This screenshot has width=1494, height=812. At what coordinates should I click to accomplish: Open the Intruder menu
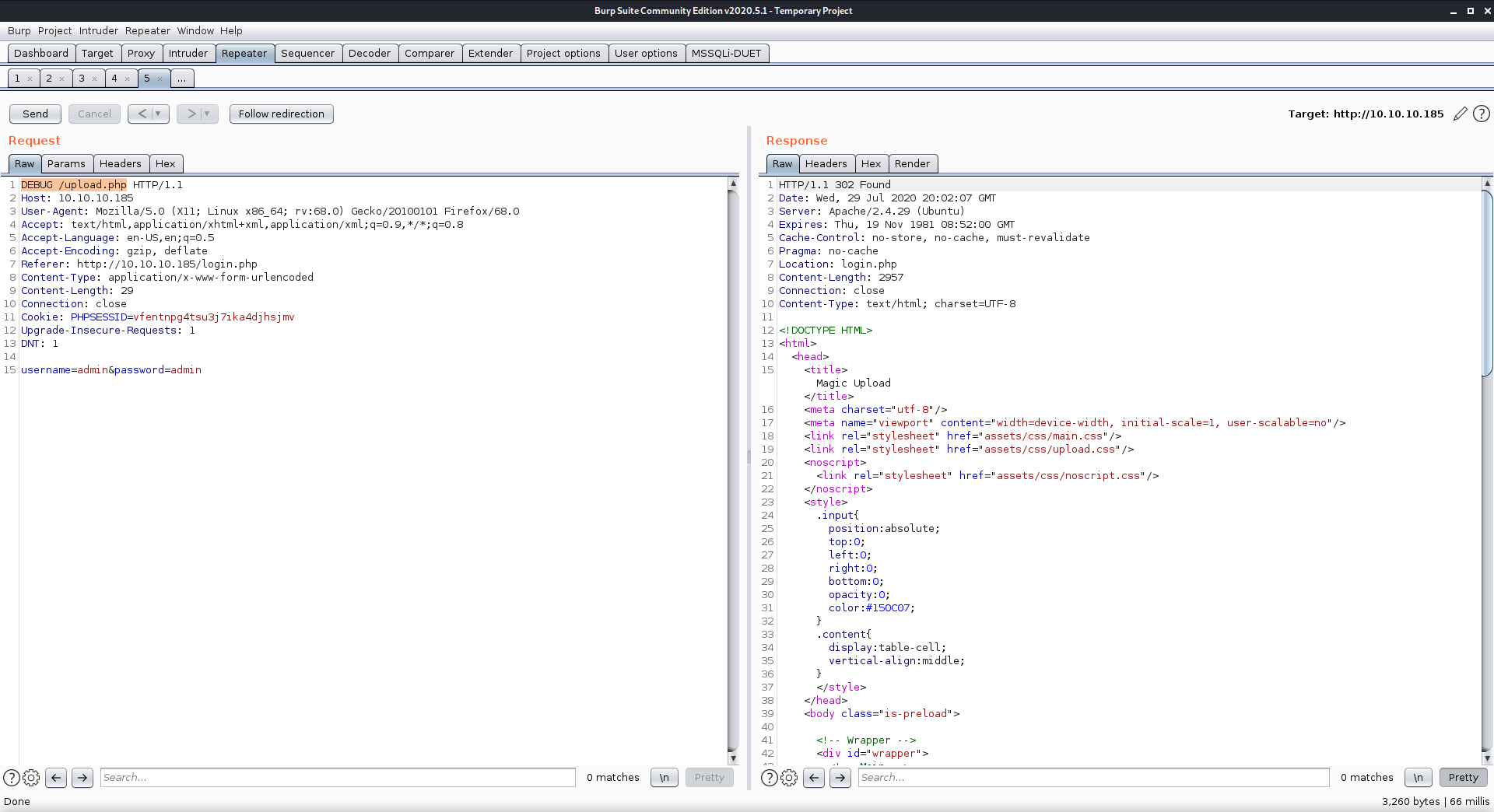tap(98, 30)
